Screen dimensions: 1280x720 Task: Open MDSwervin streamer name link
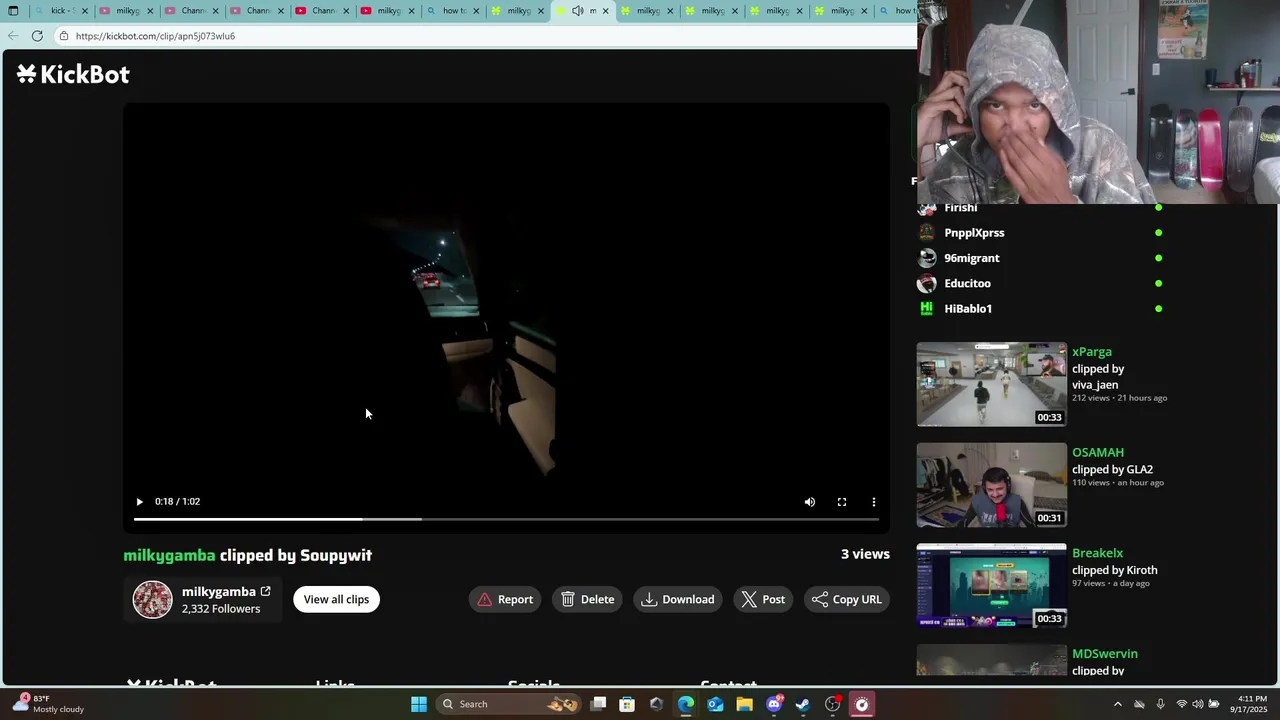1105,654
